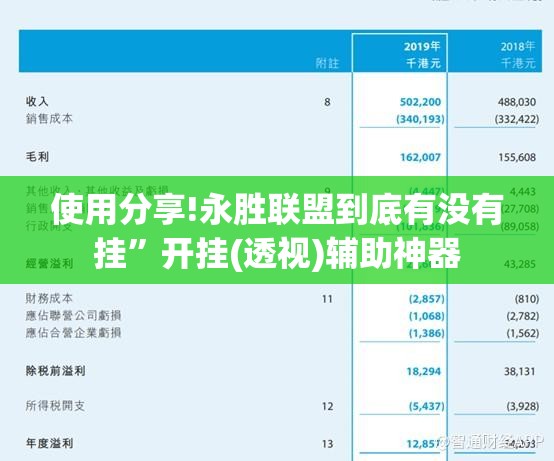Click the 除稅前溢利 row label

(x=55, y=371)
